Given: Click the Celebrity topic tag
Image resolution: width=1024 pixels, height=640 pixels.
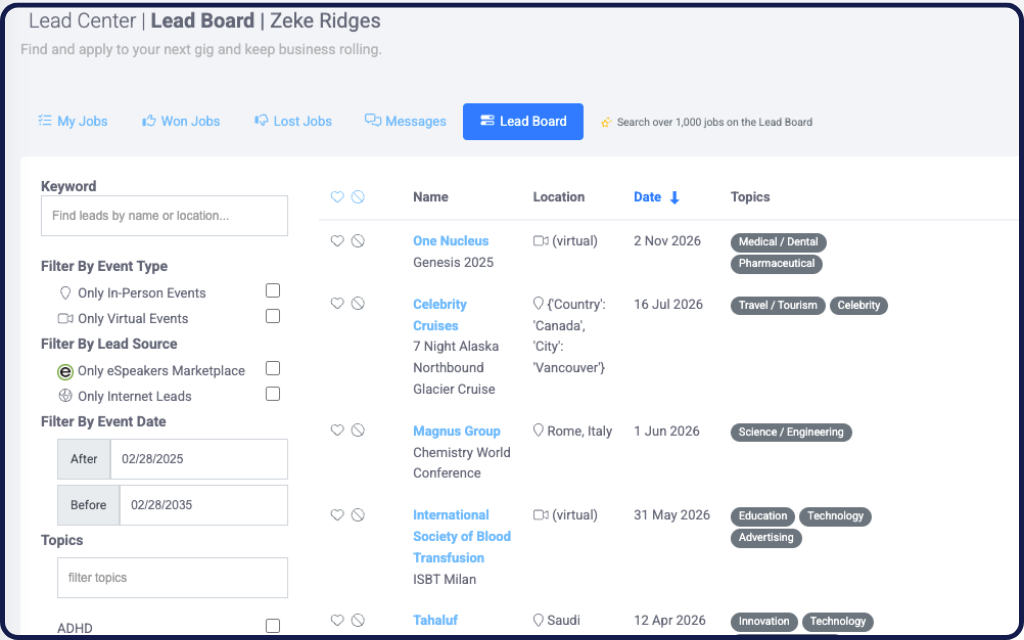Looking at the screenshot, I should point(859,306).
